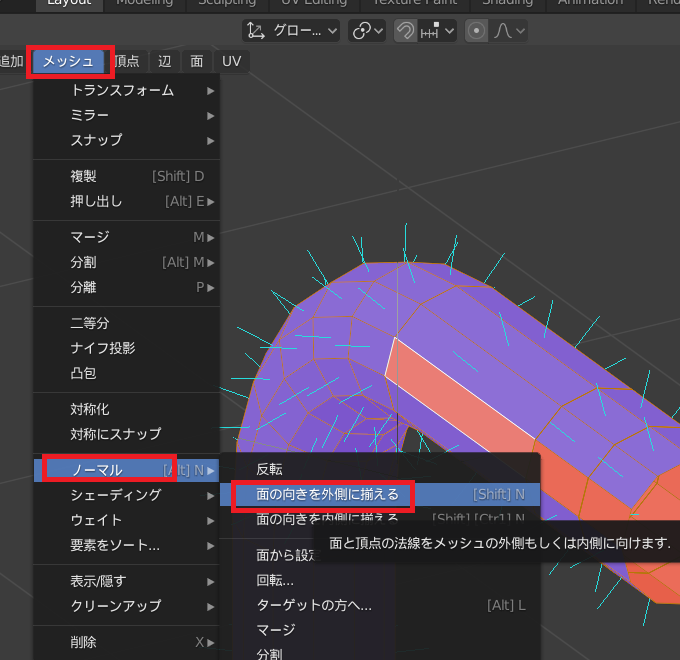
Task: Expand the スナップ submenu
Action: click(127, 140)
